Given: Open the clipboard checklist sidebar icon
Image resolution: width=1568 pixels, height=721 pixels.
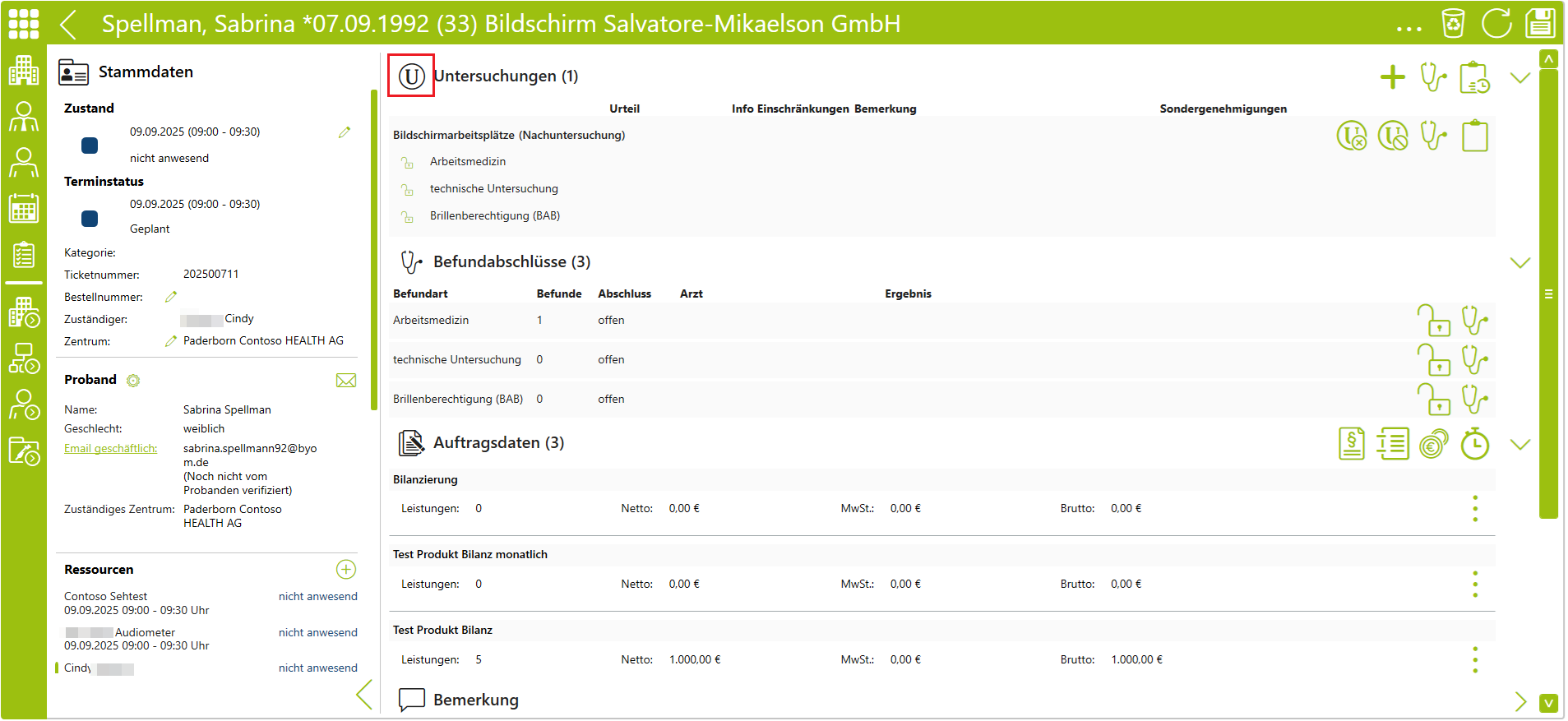Looking at the screenshot, I should 23,255.
